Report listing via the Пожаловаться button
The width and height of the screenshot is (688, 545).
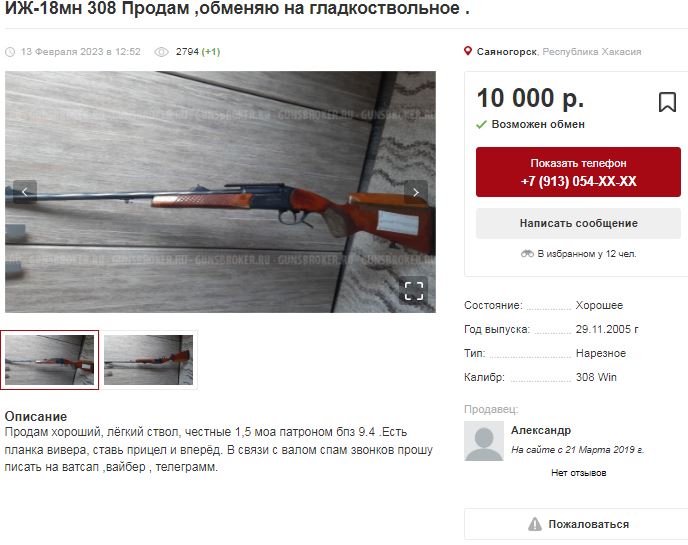click(578, 524)
